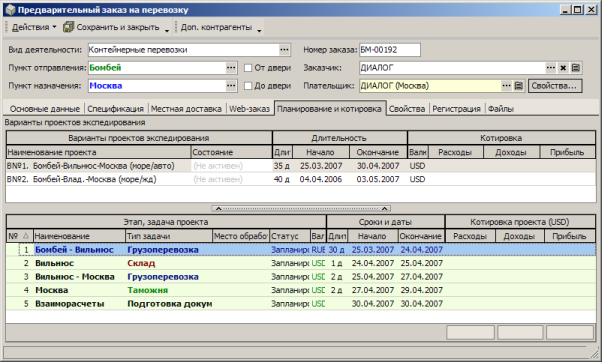The image size is (602, 362).
Task: Enable the До двери checkbox
Action: [248, 86]
